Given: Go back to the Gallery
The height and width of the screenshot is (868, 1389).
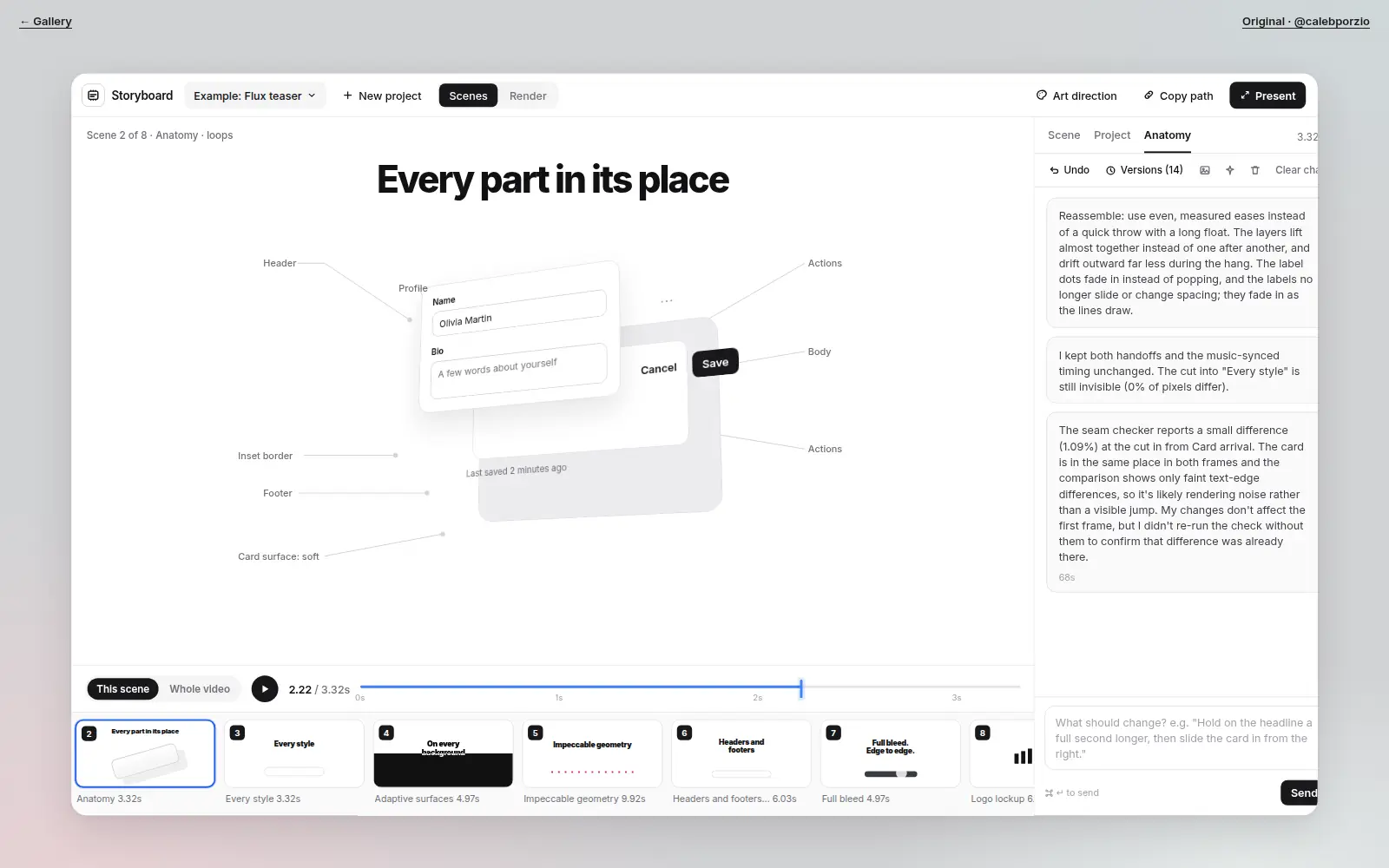Looking at the screenshot, I should 45,22.
